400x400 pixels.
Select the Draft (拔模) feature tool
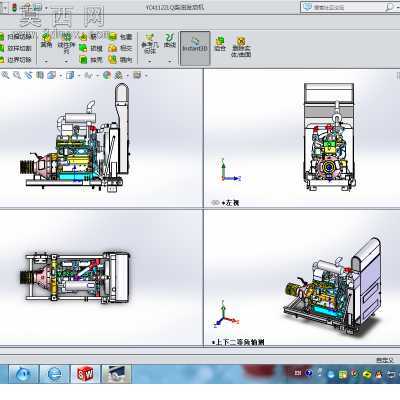point(91,48)
